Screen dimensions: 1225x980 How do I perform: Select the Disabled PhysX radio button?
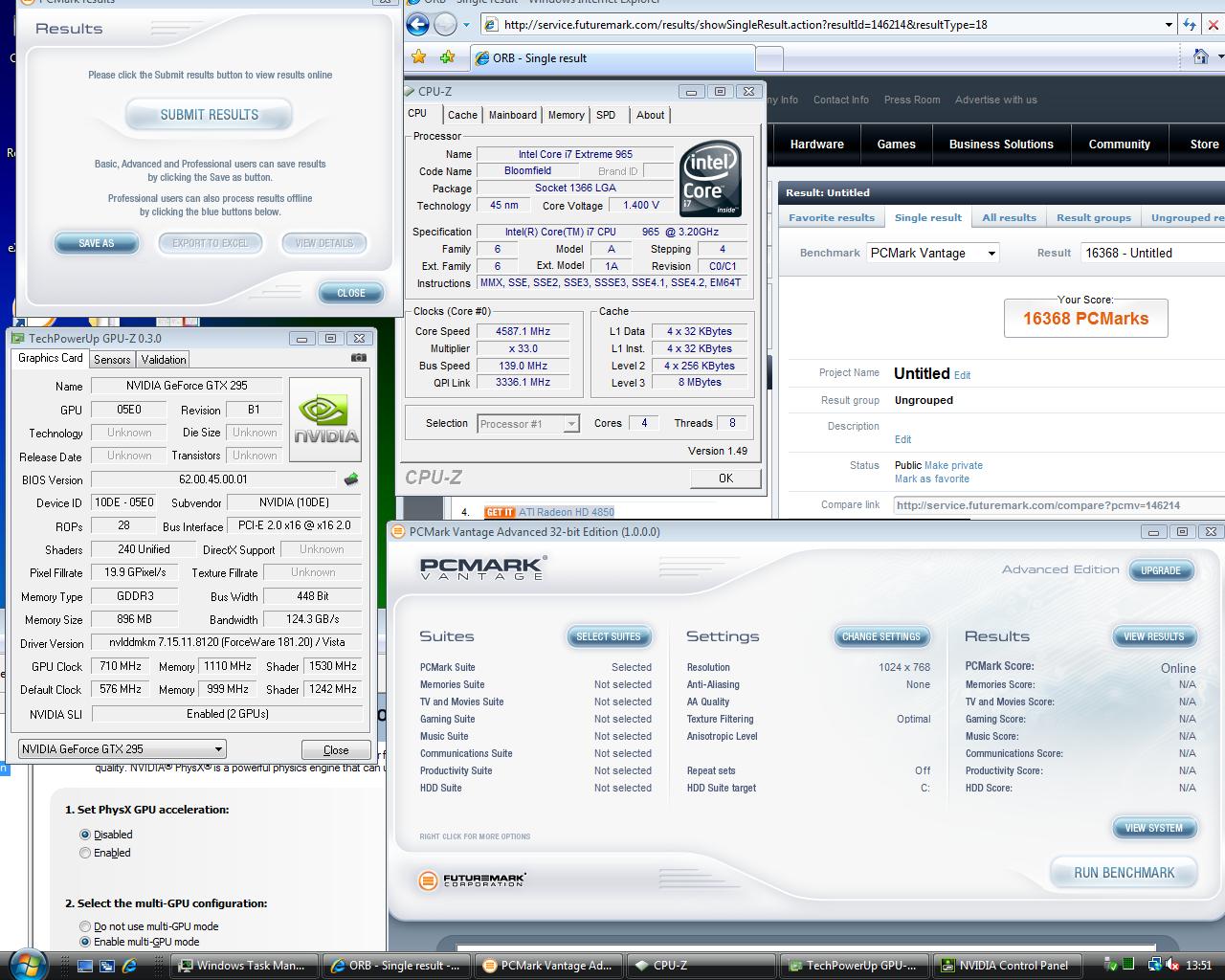coord(85,835)
